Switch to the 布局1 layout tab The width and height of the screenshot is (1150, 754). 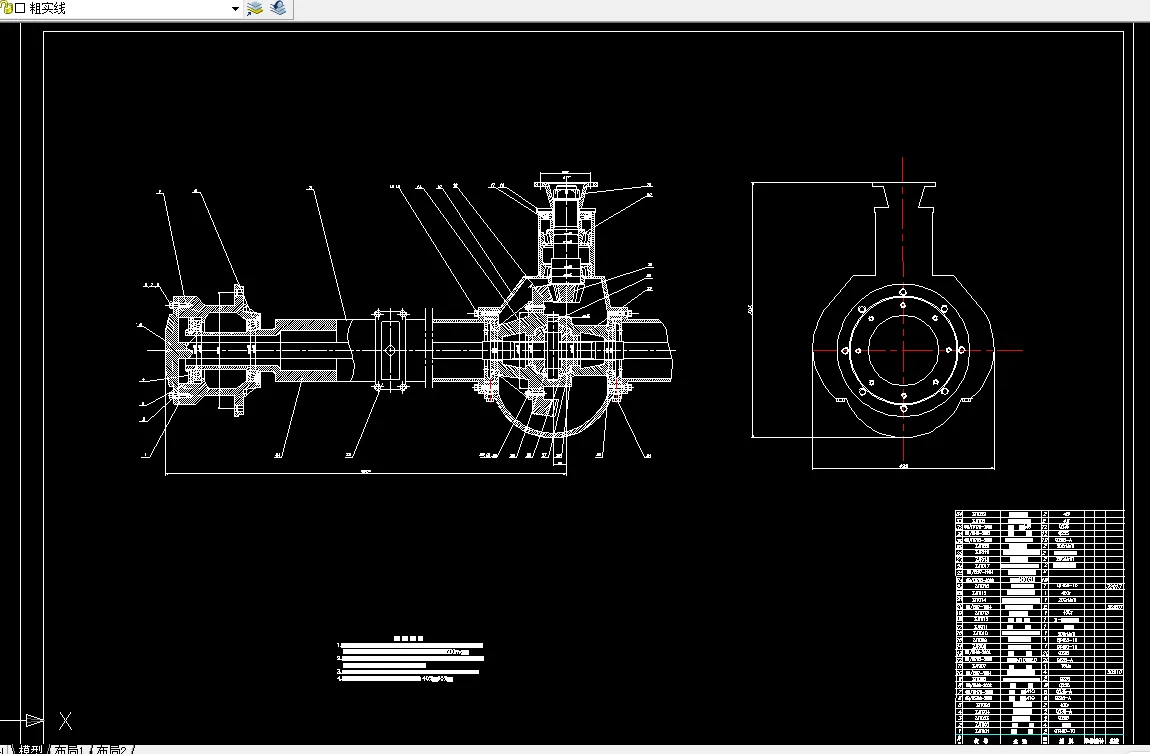coord(68,749)
